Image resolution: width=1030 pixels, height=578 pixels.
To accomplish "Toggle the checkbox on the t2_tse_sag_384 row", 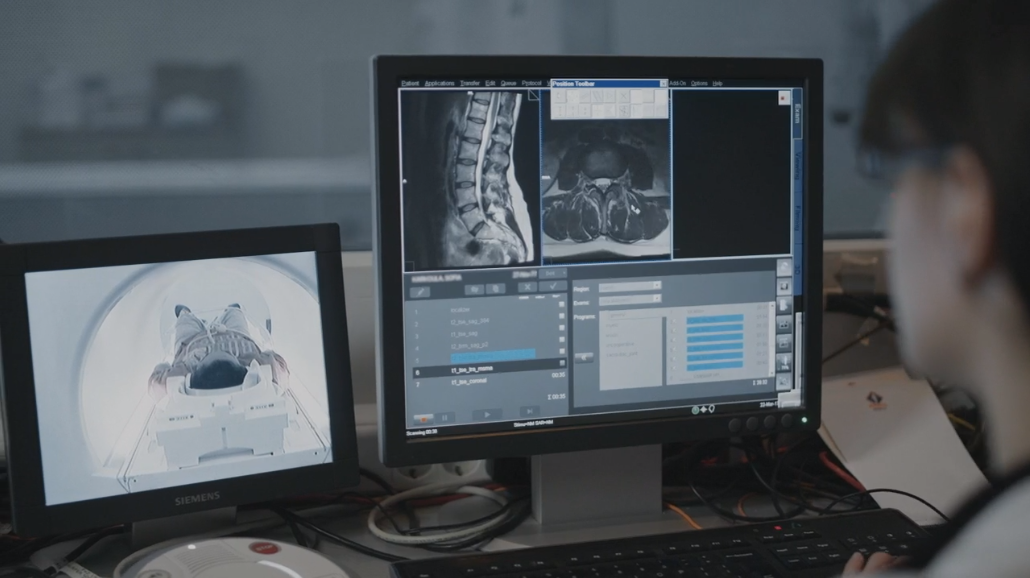I will [562, 316].
